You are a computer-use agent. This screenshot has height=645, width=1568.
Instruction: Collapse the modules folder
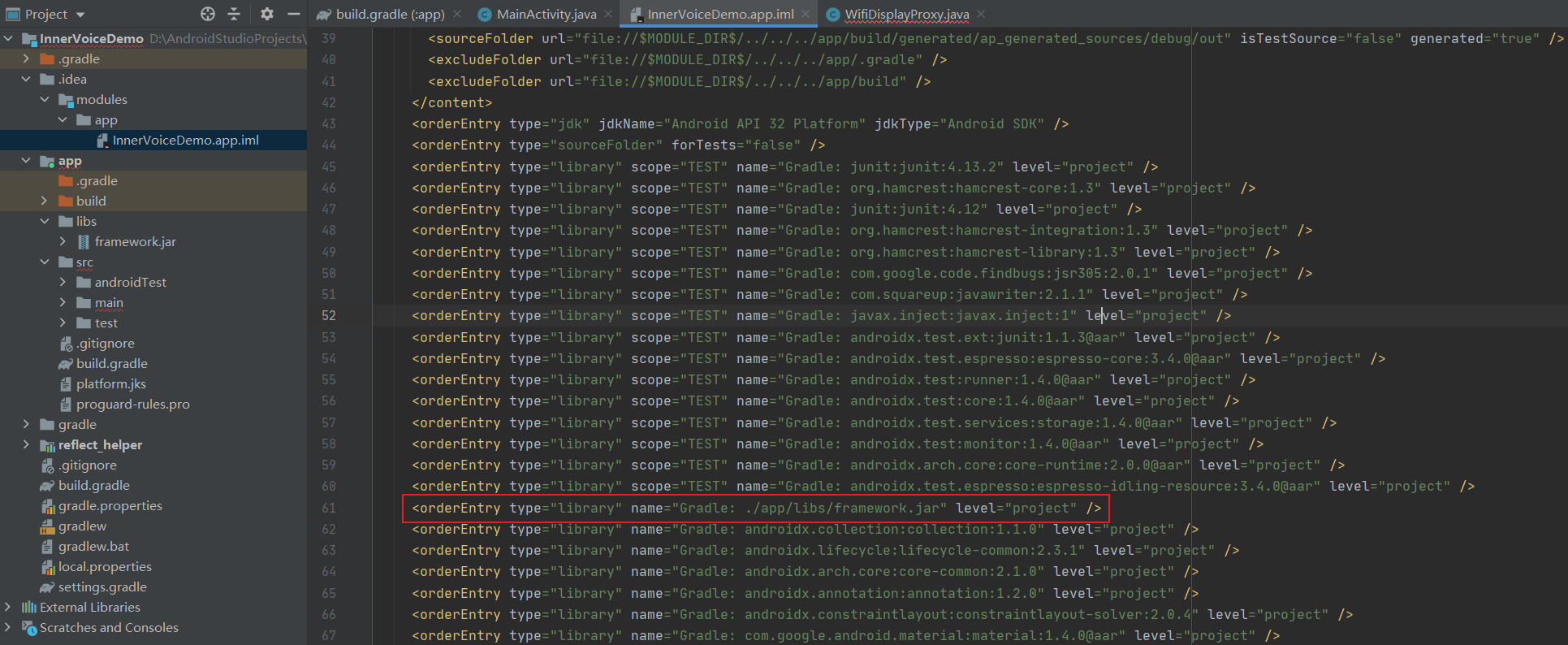point(45,99)
